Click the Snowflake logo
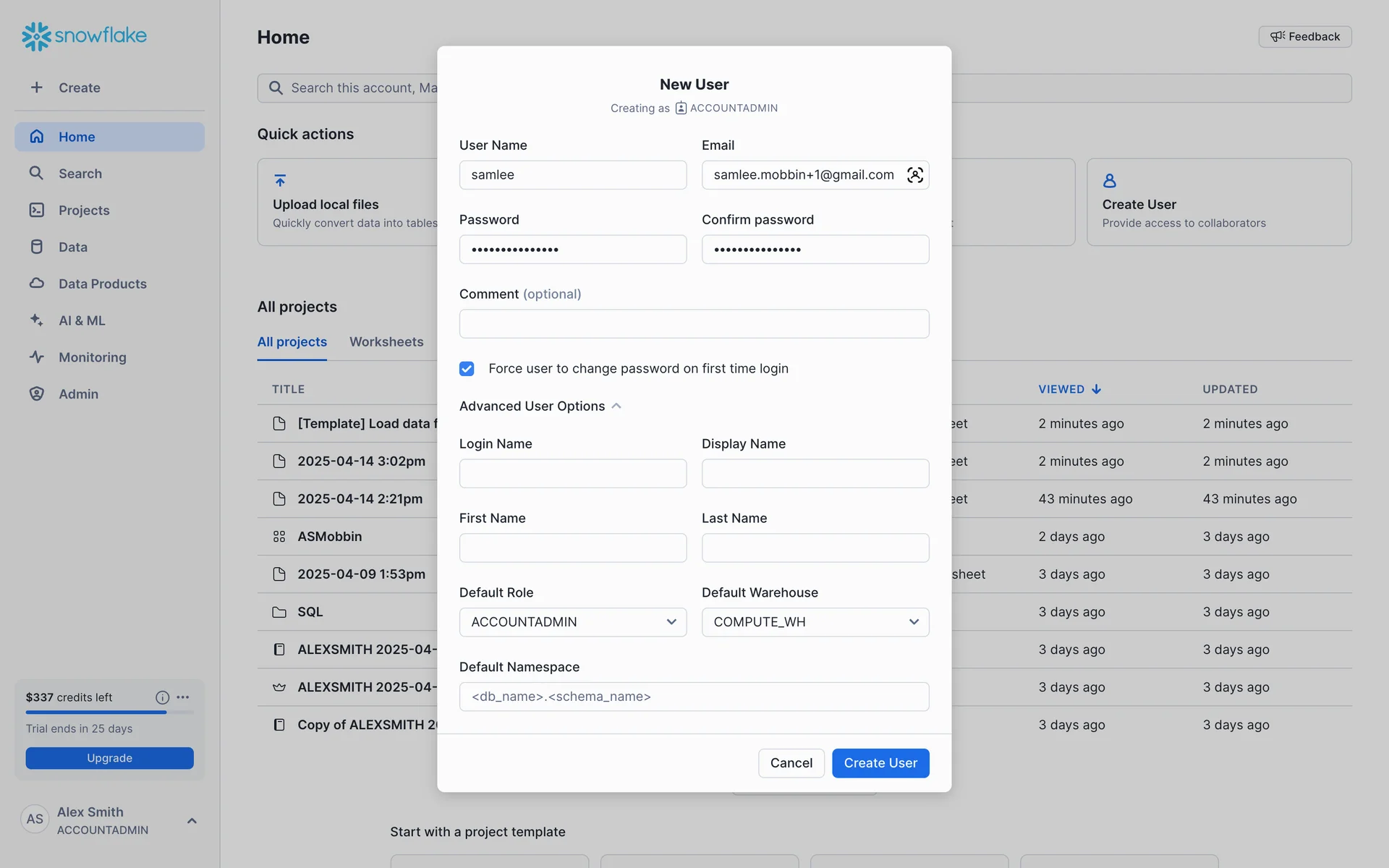The image size is (1389, 868). click(84, 36)
